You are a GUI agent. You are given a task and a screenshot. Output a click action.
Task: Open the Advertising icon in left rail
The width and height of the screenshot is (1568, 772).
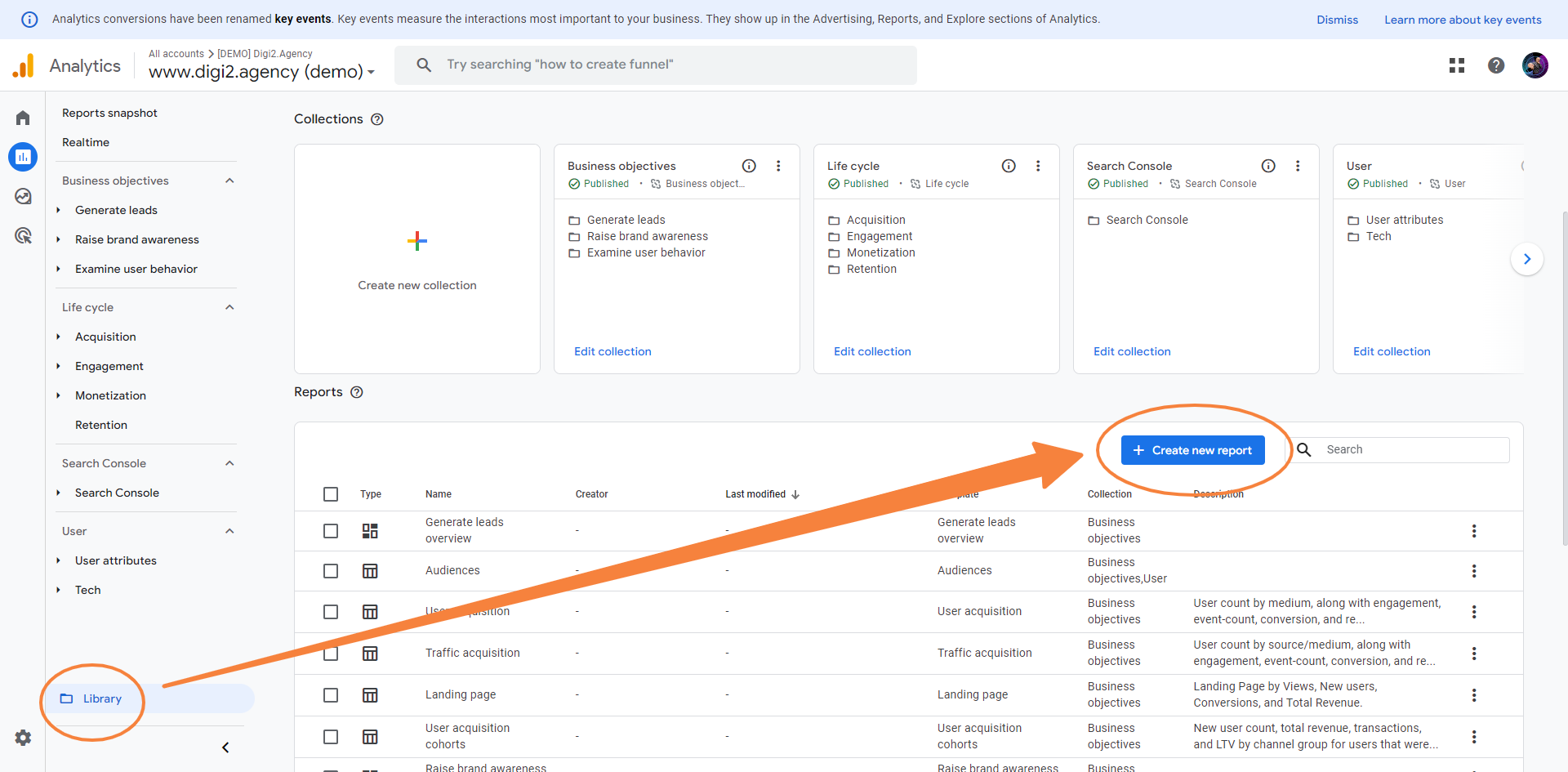pos(23,235)
